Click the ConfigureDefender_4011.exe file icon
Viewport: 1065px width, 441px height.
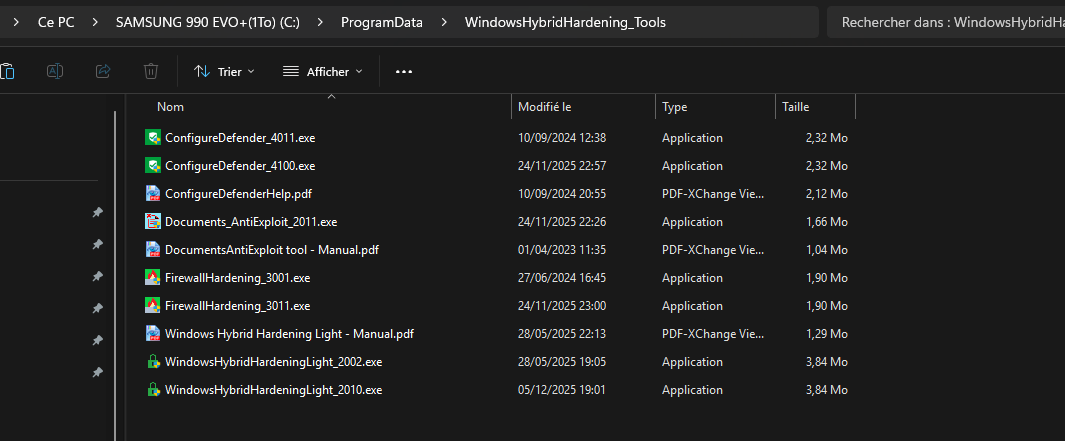pyautogui.click(x=153, y=138)
